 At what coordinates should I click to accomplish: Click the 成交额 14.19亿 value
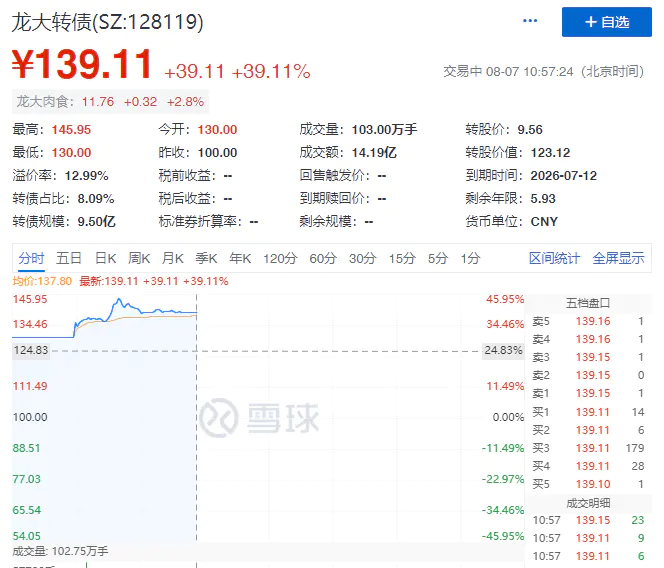tap(374, 152)
